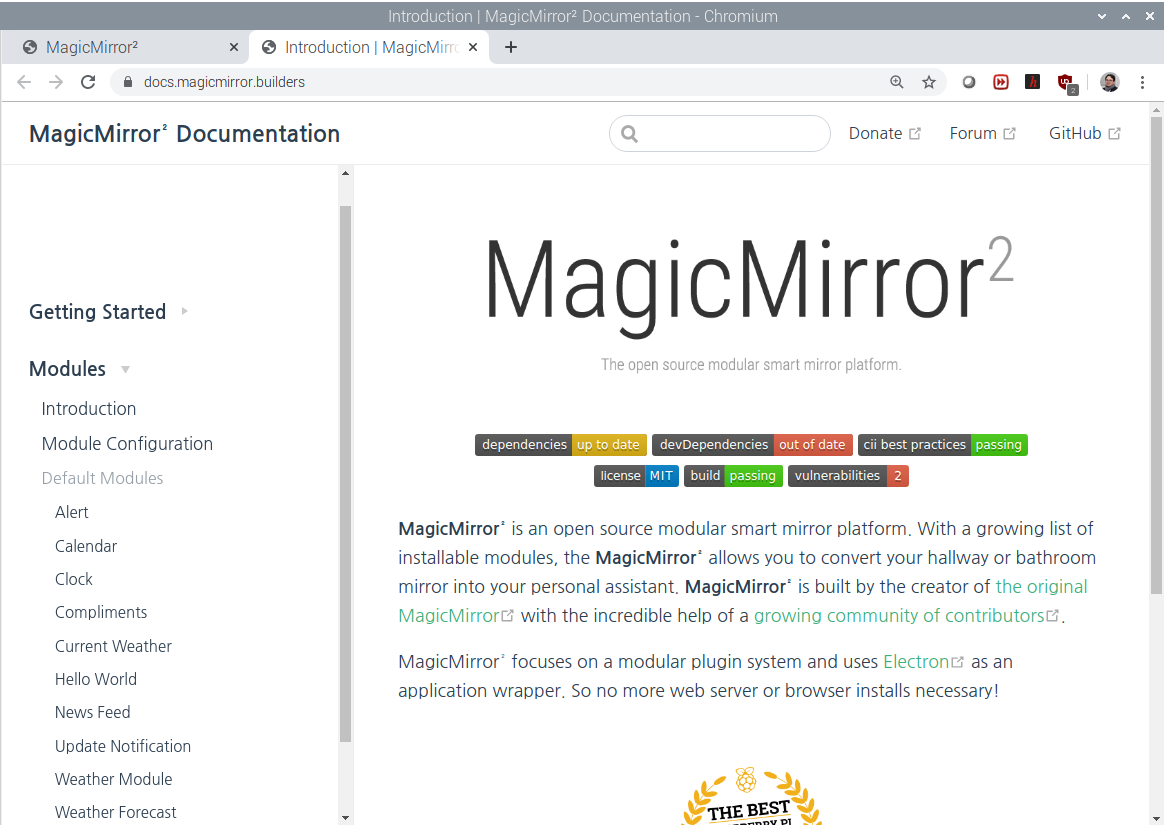Open the Current Weather module page
The image size is (1164, 827).
(113, 647)
